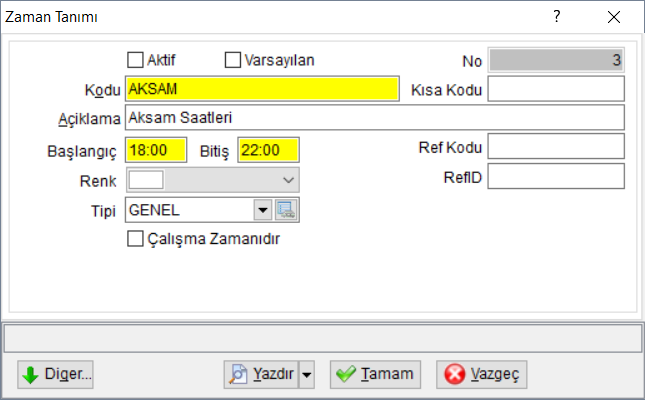The height and width of the screenshot is (400, 645).
Task: Open the Tipi GENEL dropdown arrow
Action: point(262,210)
